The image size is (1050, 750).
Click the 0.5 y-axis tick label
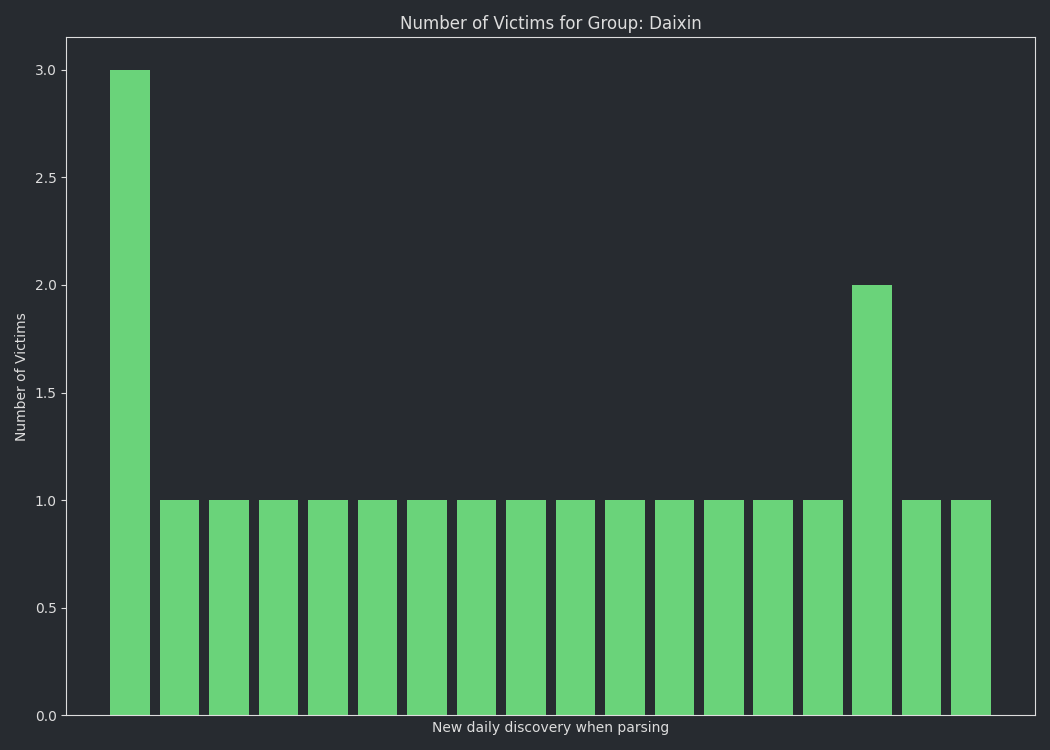click(x=46, y=609)
